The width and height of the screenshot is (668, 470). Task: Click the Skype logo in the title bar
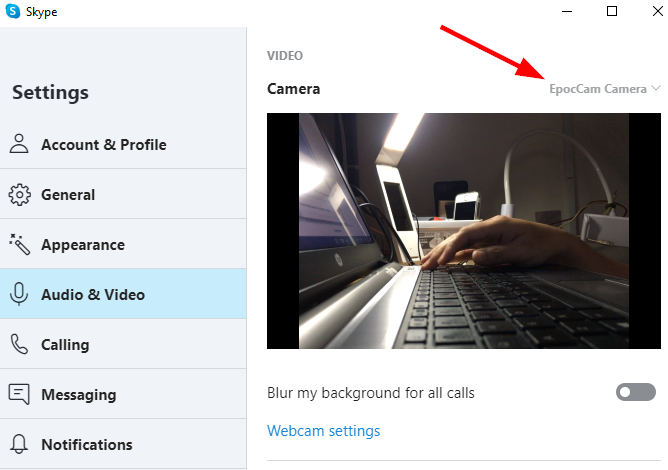14,12
